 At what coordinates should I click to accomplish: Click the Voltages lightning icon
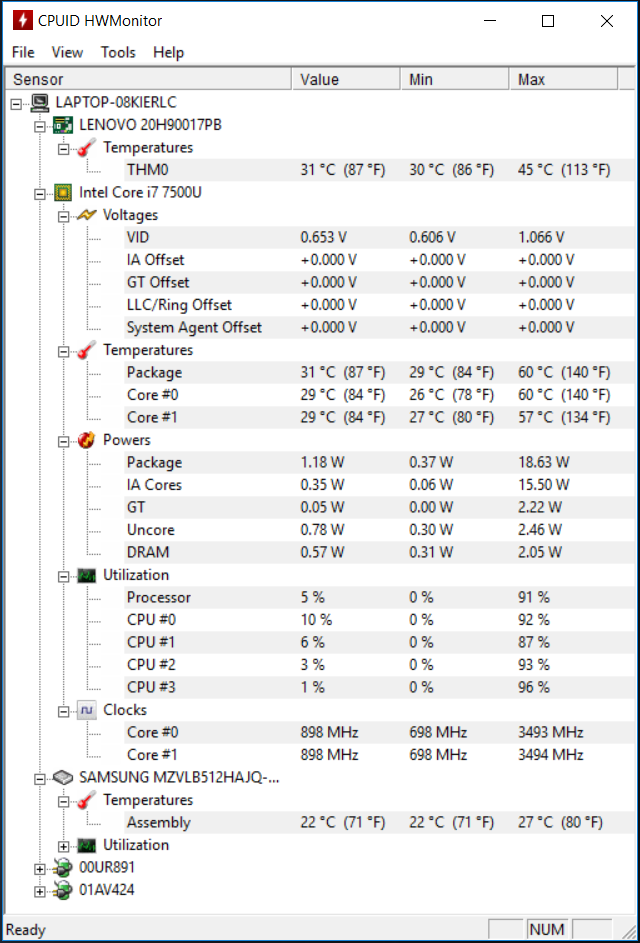click(87, 215)
